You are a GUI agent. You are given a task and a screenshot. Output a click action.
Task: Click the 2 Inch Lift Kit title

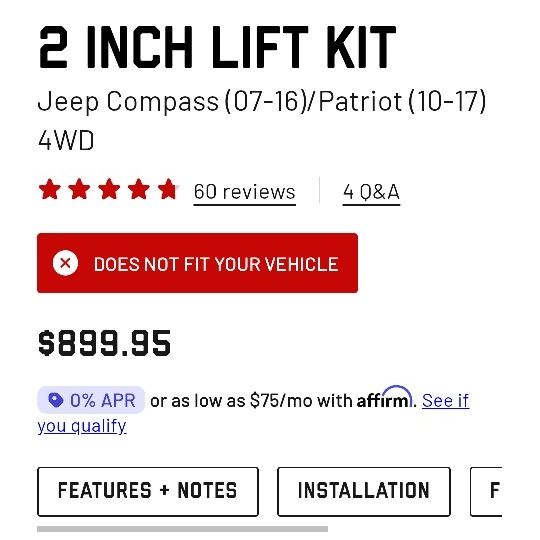(x=218, y=47)
